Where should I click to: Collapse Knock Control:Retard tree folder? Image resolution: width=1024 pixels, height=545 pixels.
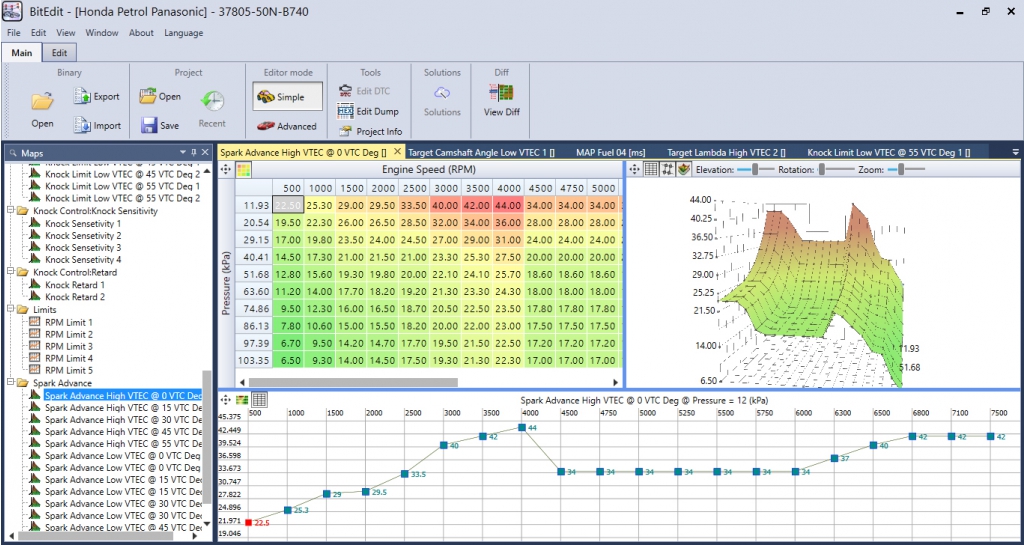(10, 272)
